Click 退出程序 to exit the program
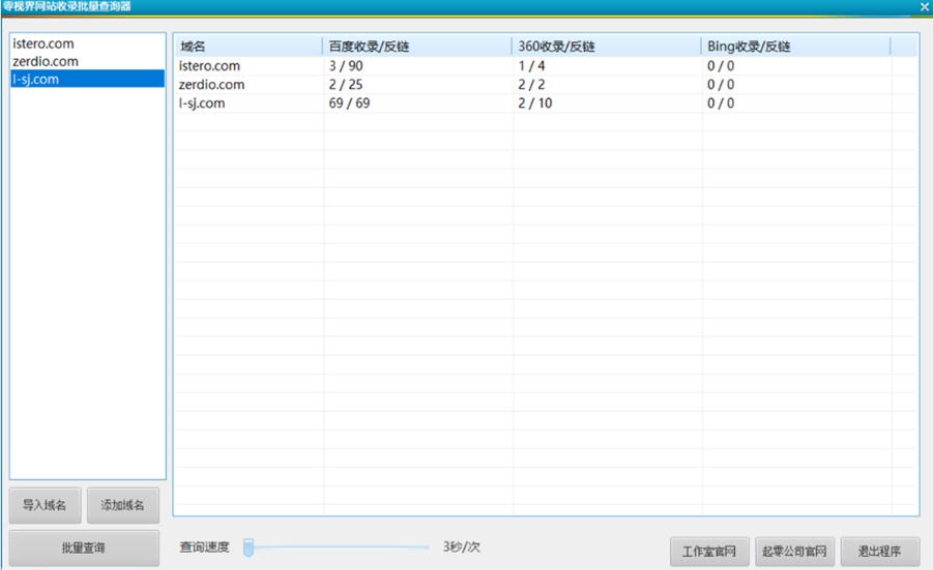This screenshot has height=570, width=934. [879, 551]
